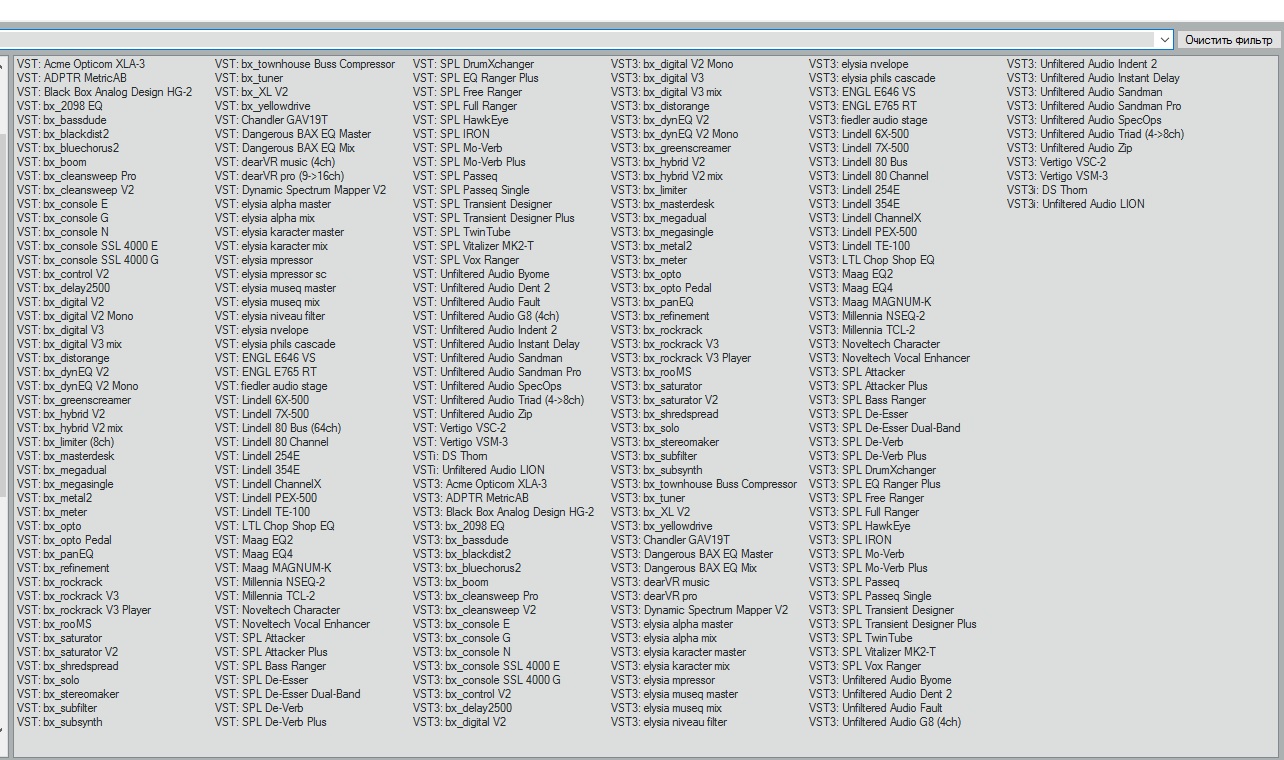
Task: Select VST3: Lindell ChannelX
Action: pyautogui.click(x=865, y=218)
